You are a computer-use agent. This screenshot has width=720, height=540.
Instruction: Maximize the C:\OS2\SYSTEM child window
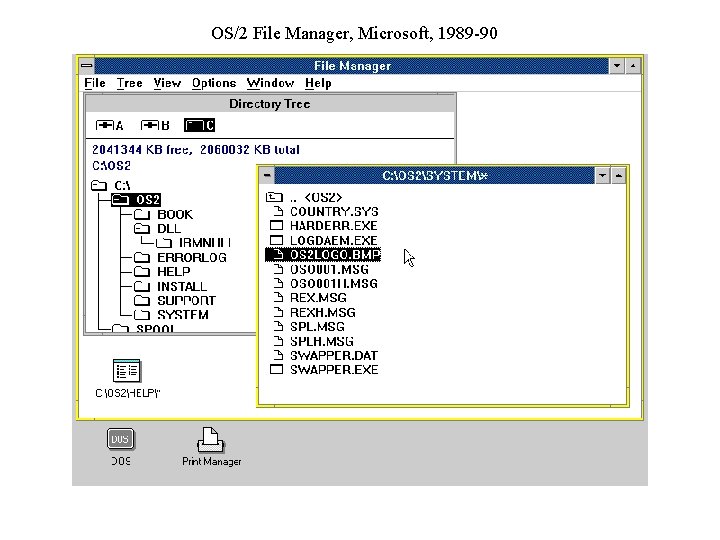click(619, 175)
